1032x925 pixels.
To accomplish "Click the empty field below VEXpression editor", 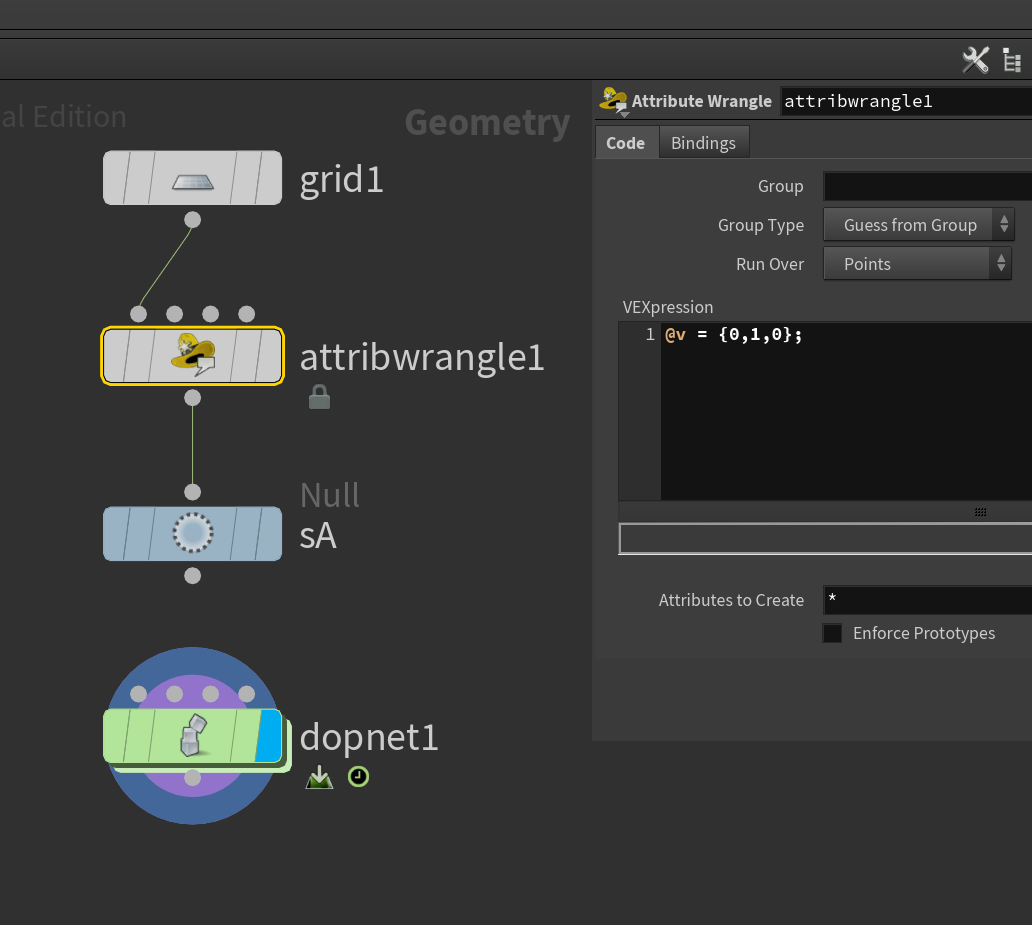I will (825, 539).
